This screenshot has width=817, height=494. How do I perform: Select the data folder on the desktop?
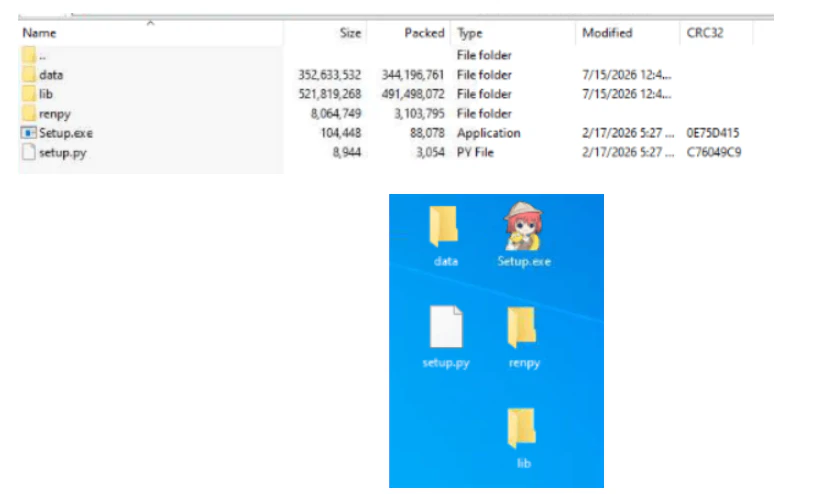coord(443,226)
